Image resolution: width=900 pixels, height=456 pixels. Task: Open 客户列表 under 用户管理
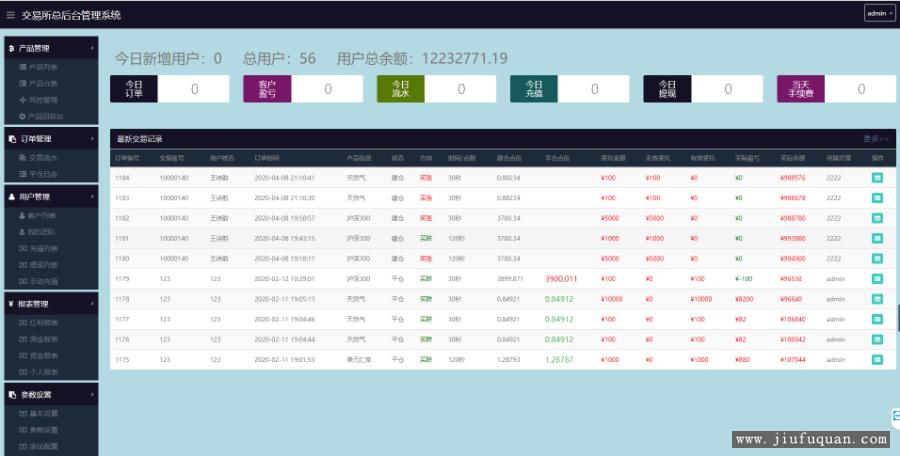click(38, 215)
